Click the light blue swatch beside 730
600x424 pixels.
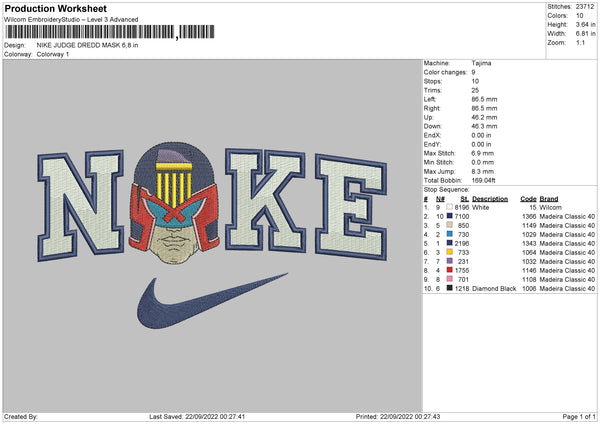[x=450, y=234]
